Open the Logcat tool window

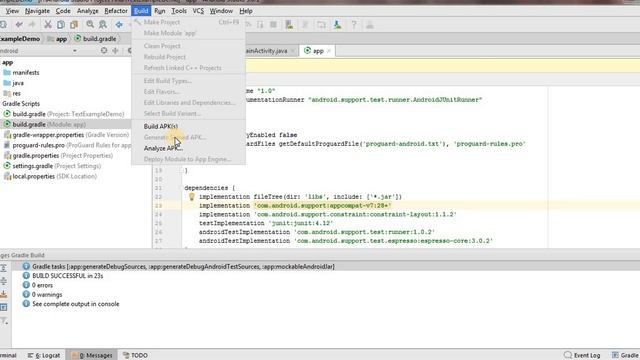click(44, 356)
